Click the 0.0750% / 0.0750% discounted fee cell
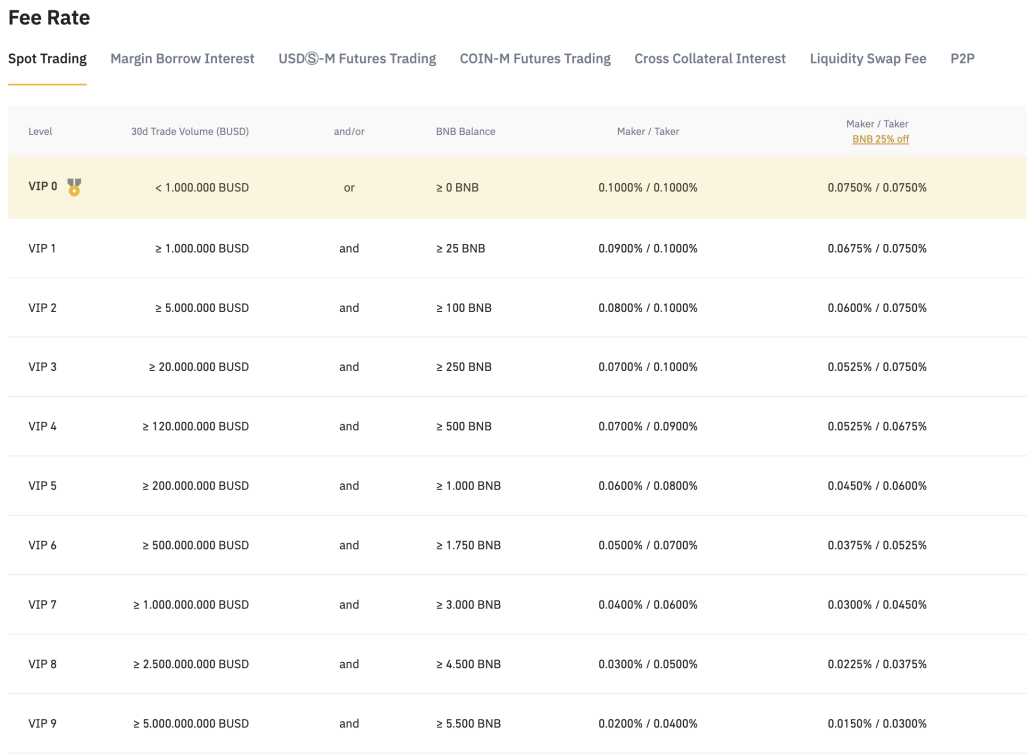1034x755 pixels. coord(877,188)
